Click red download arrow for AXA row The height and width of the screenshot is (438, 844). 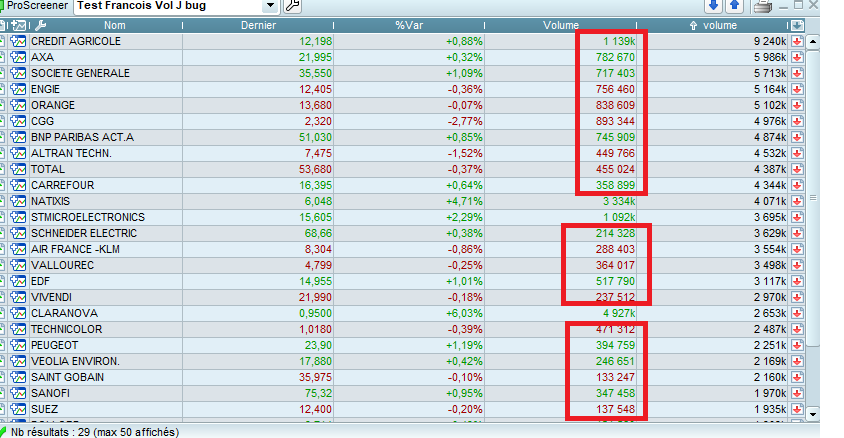(797, 57)
